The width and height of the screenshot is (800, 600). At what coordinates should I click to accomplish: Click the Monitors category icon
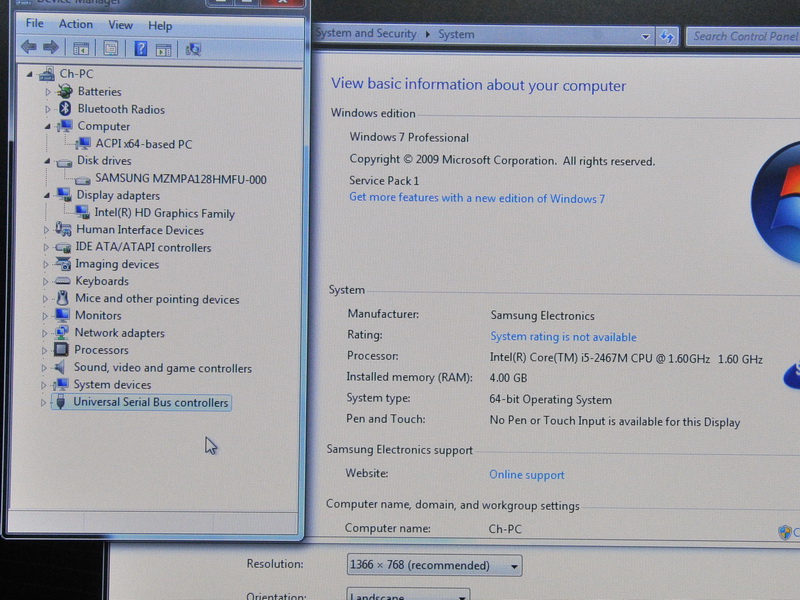coord(62,314)
